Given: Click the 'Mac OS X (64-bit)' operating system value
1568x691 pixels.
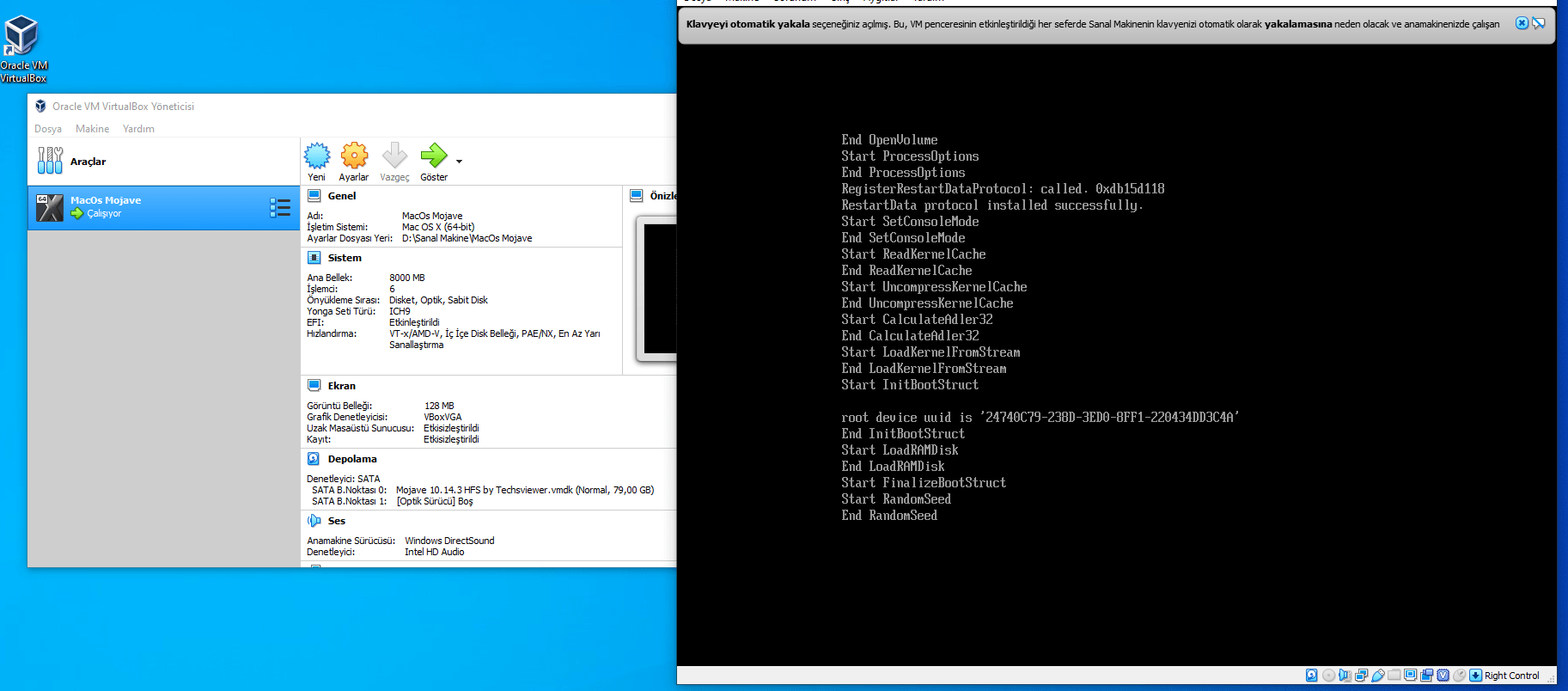Looking at the screenshot, I should point(438,227).
